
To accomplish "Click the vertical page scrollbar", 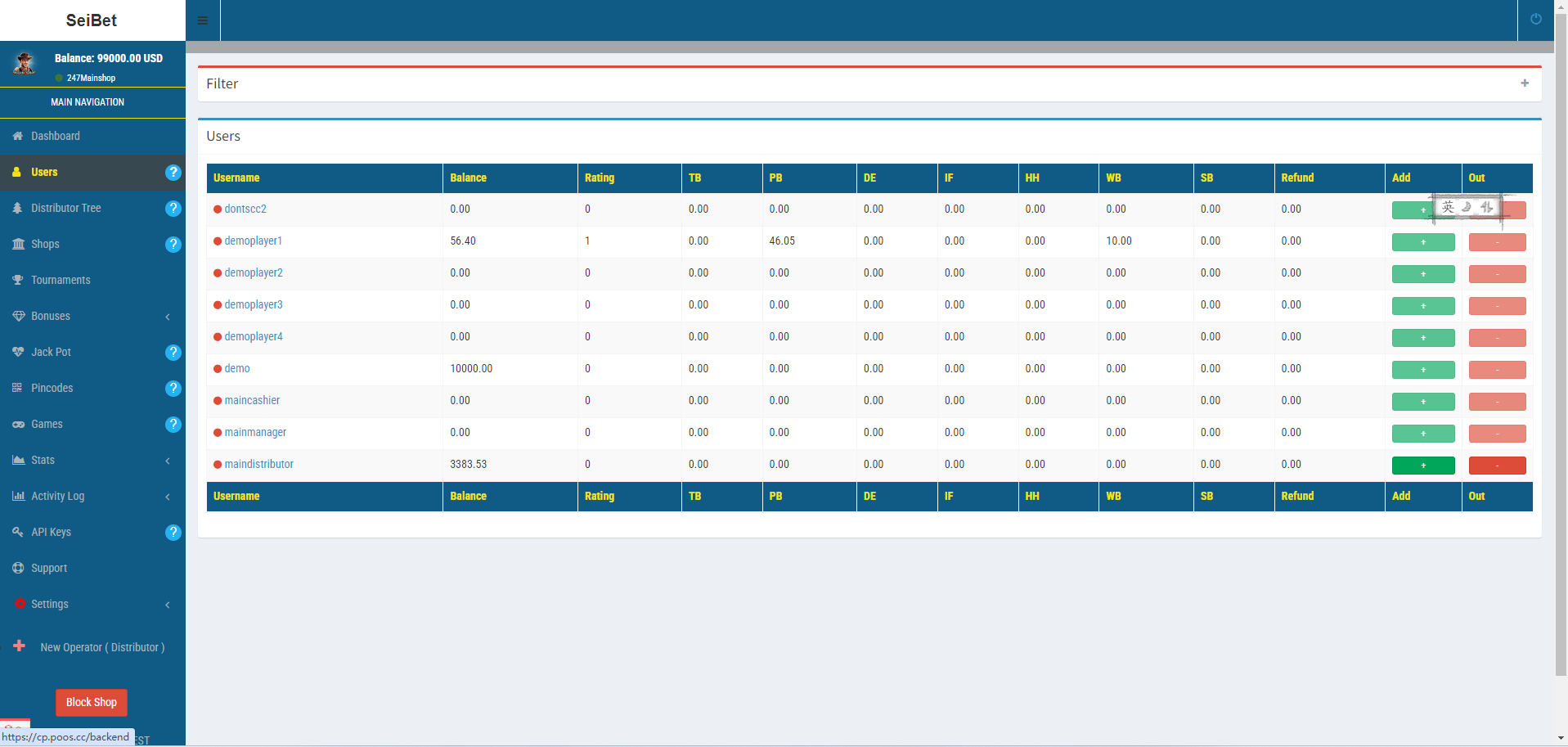I will [1561, 344].
